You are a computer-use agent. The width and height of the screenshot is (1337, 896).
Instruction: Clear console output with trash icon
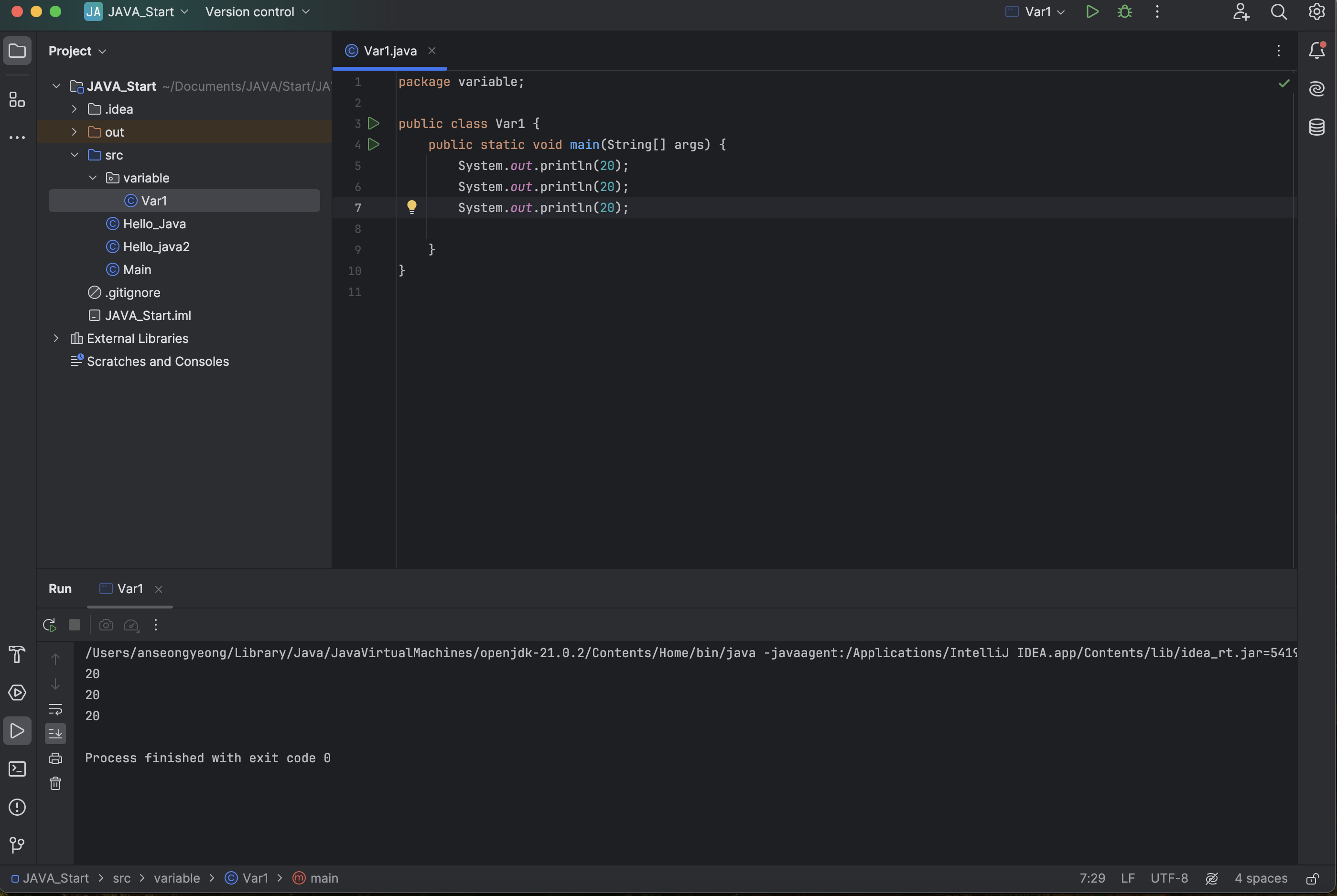pos(55,783)
